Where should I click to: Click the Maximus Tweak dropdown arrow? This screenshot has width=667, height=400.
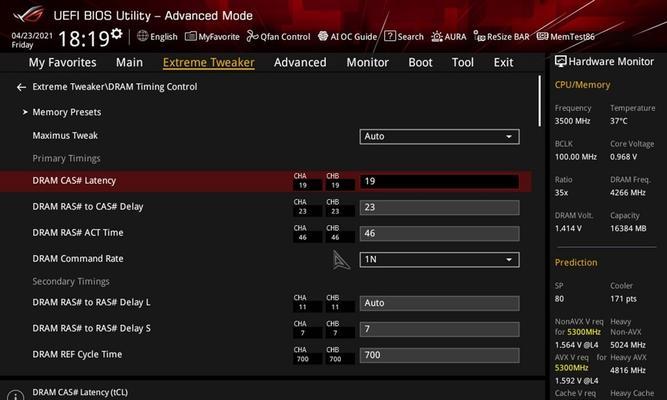click(x=509, y=137)
